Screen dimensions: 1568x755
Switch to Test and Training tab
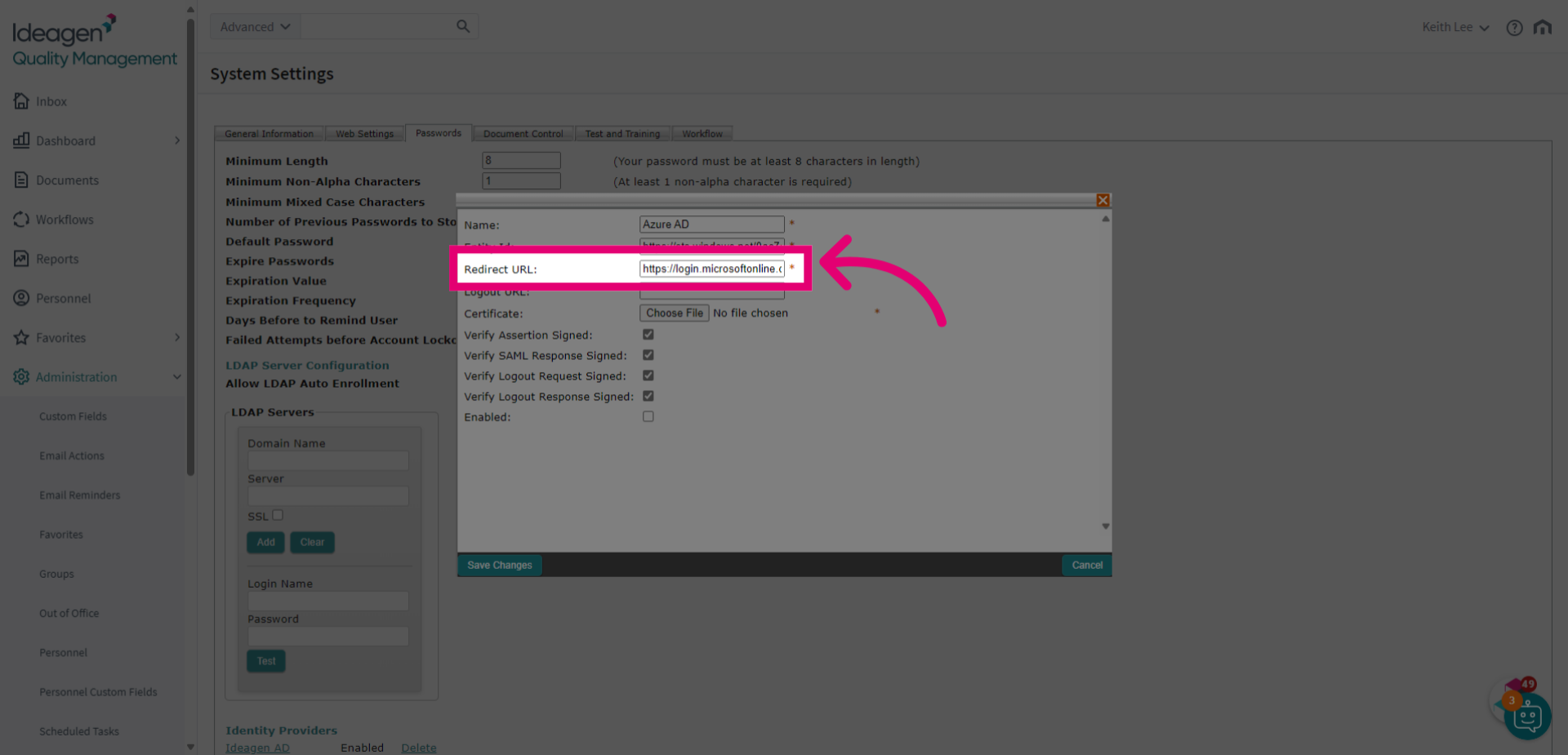click(622, 134)
